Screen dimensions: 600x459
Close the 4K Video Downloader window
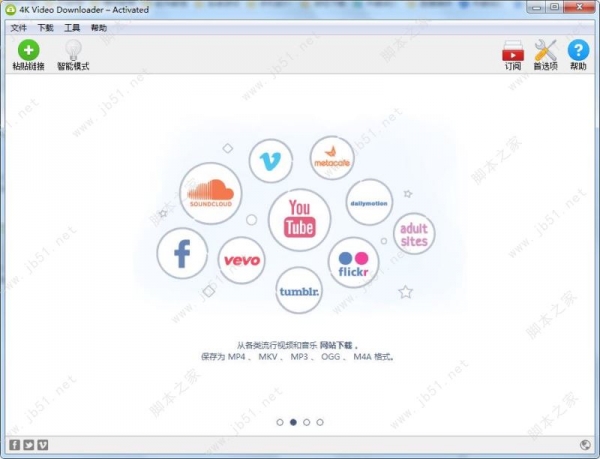pyautogui.click(x=579, y=7)
